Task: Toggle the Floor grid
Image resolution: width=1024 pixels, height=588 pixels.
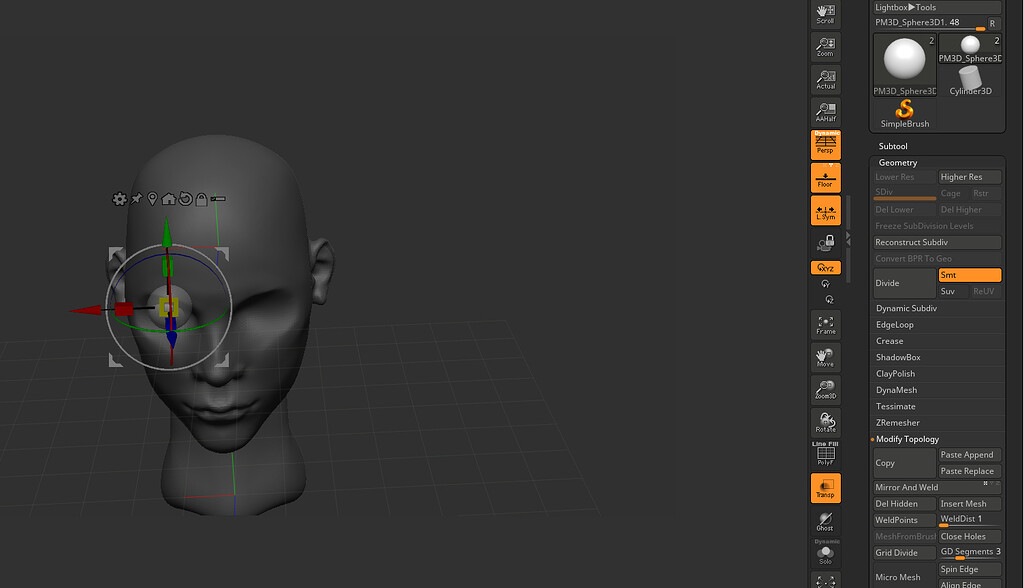Action: point(825,177)
